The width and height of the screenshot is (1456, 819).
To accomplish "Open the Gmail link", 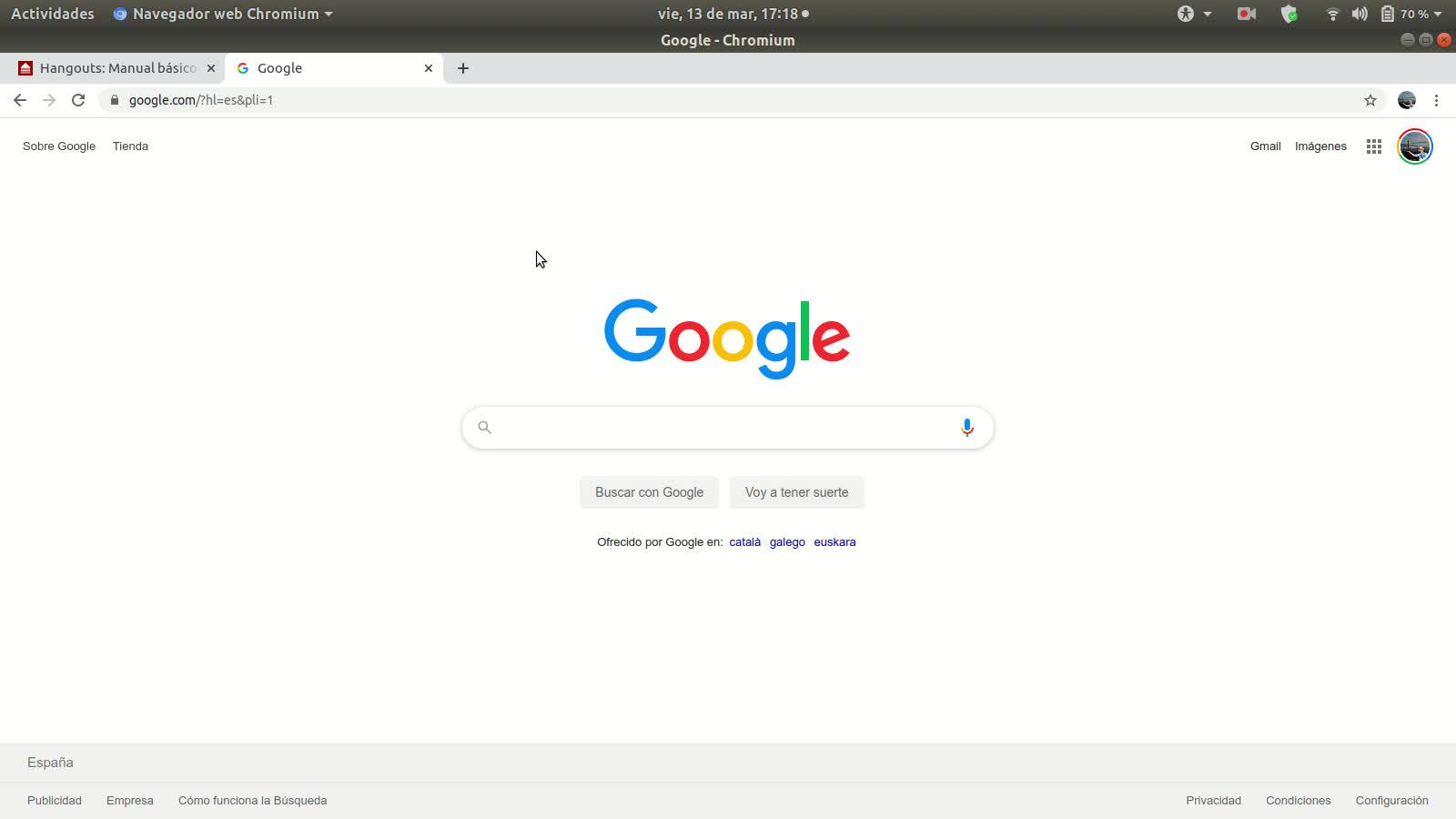I will click(1266, 147).
